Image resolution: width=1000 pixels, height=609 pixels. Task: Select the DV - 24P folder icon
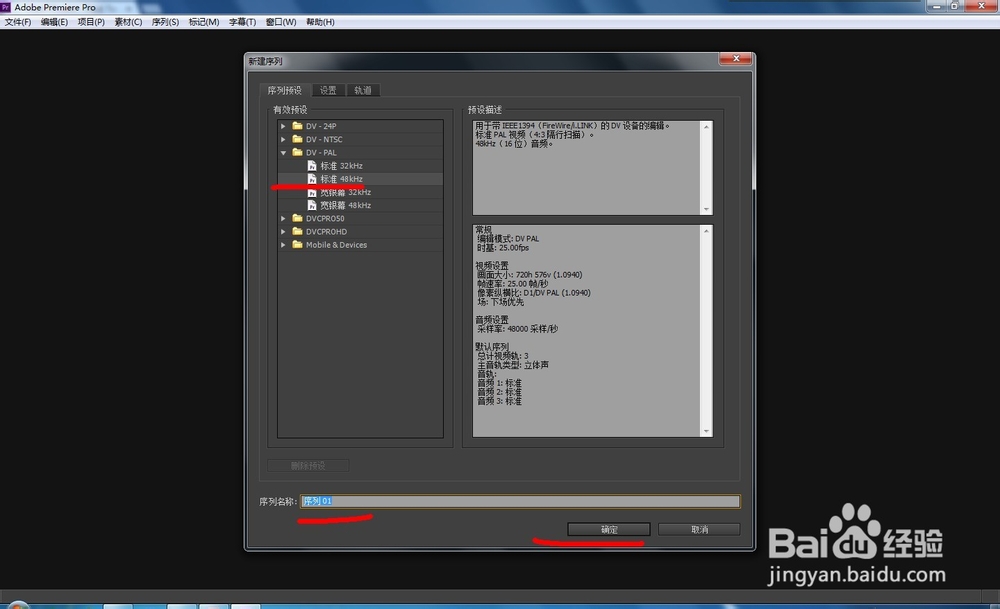297,126
